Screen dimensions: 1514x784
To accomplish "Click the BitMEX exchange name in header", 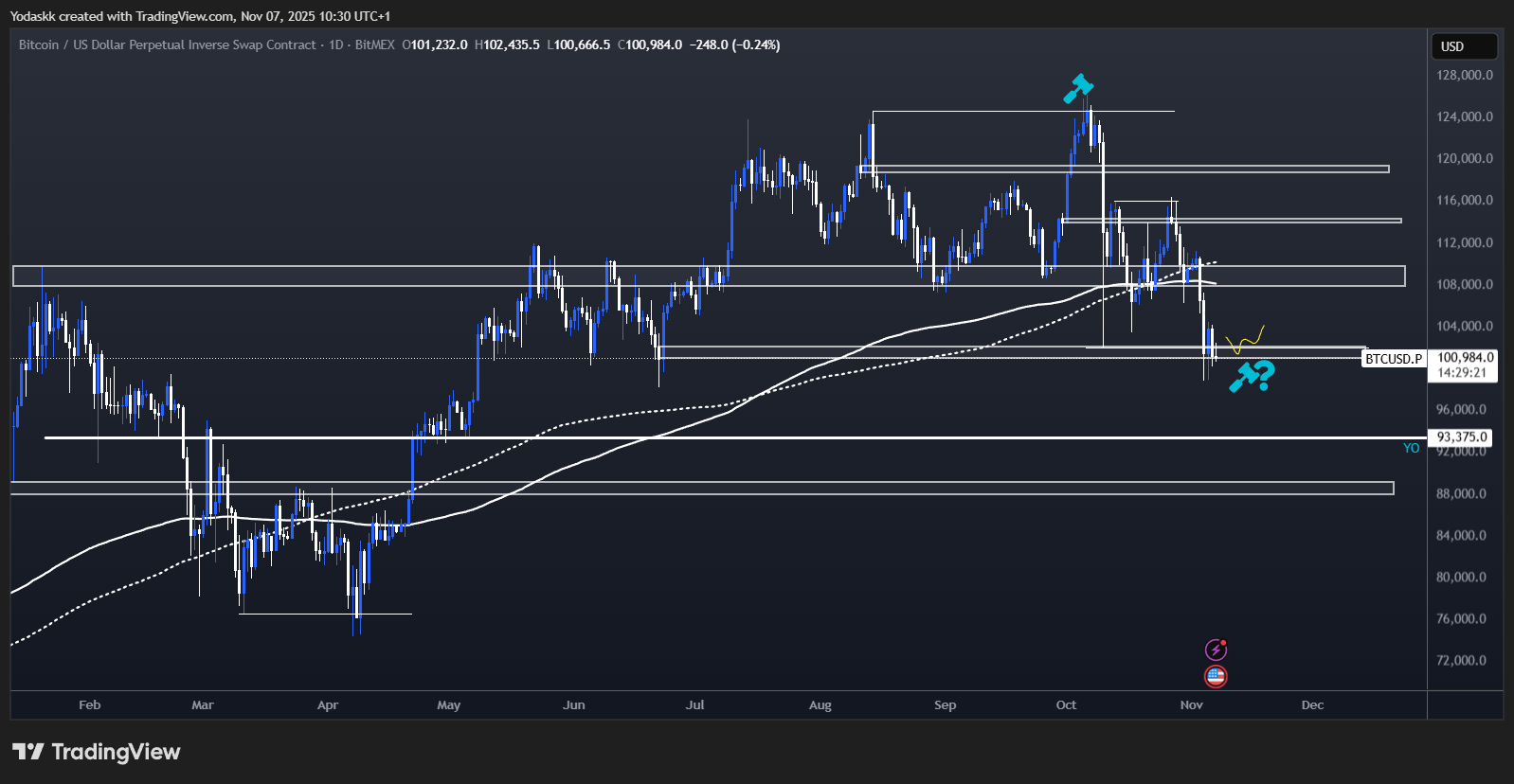I will pos(374,45).
